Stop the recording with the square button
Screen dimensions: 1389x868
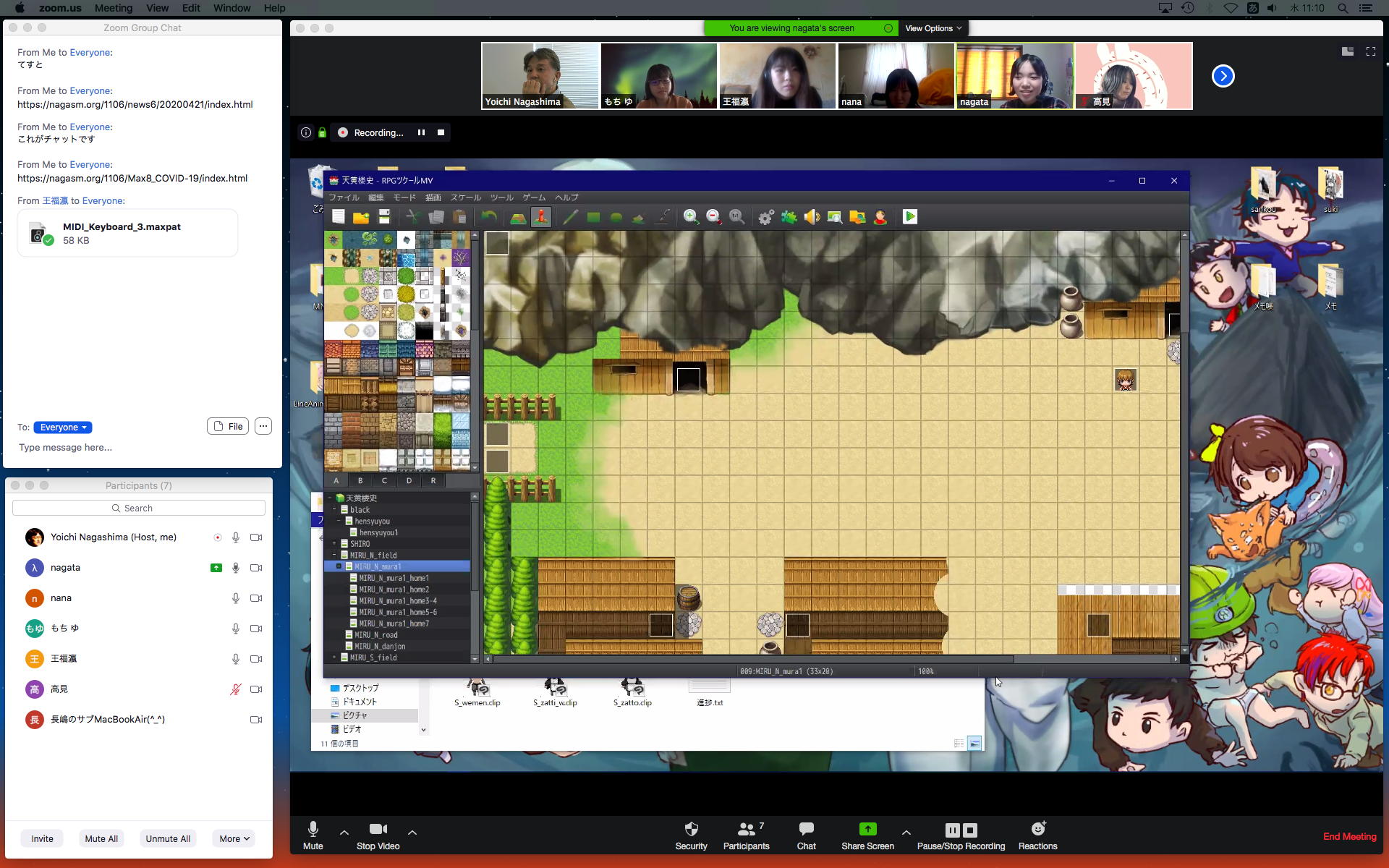coord(441,132)
